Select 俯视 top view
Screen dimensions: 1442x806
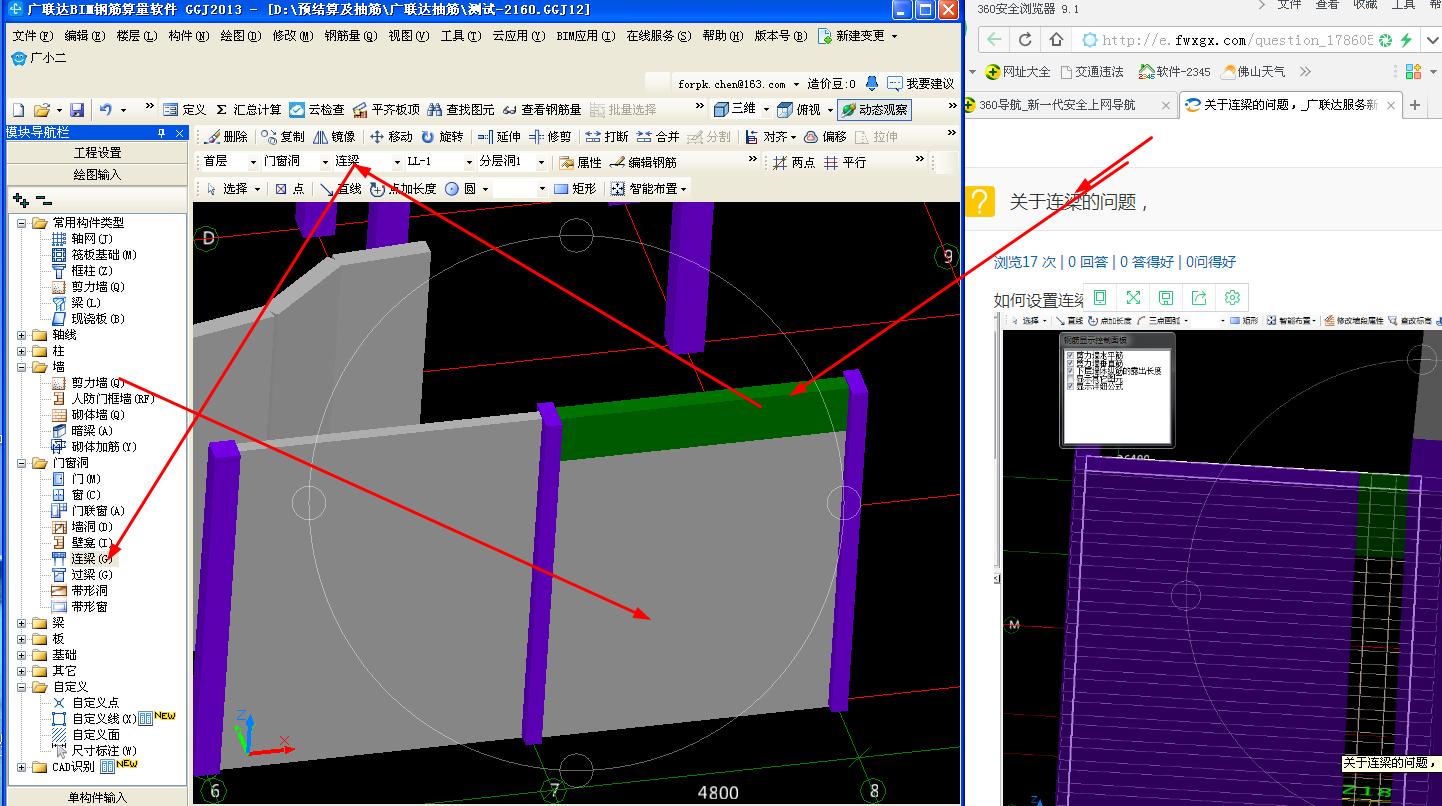(799, 109)
